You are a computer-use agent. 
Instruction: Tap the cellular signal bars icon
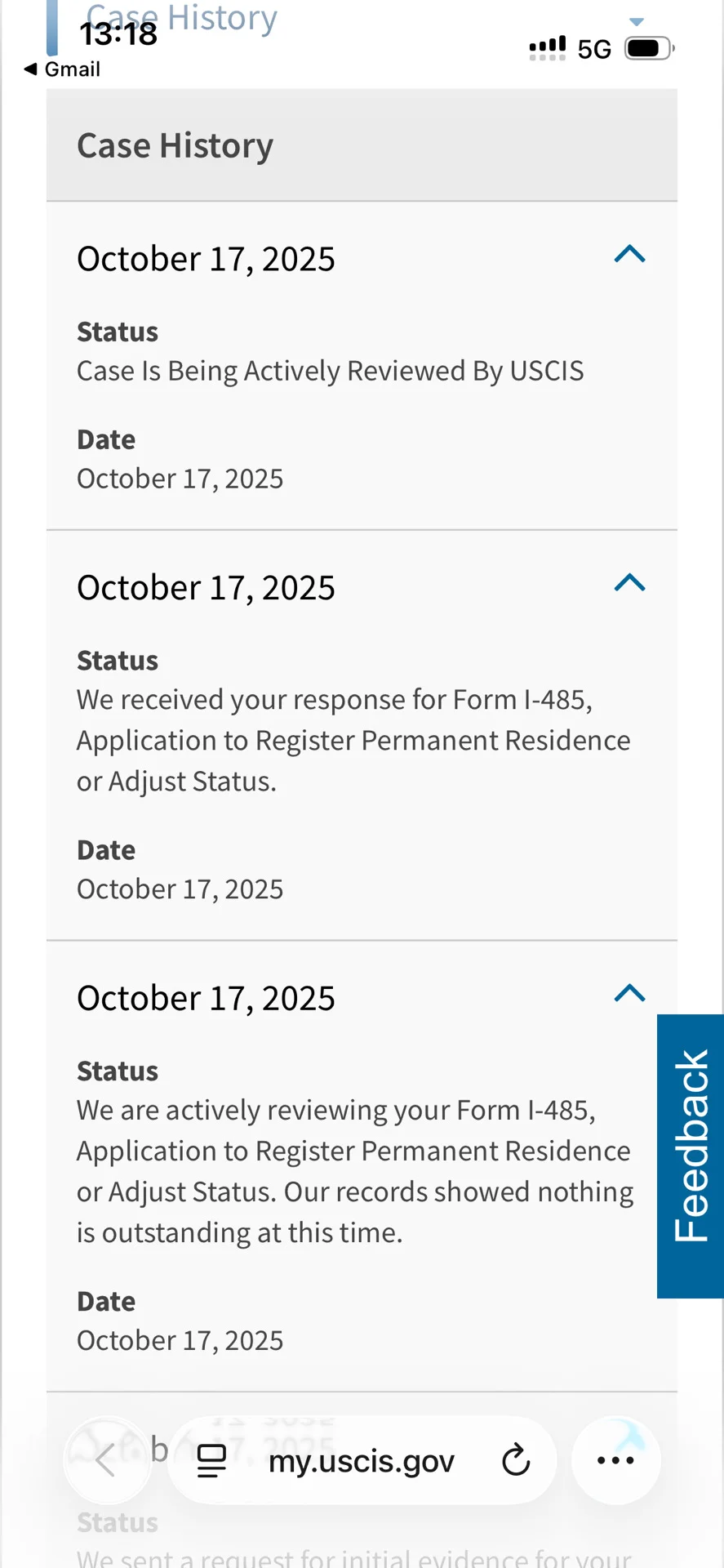pyautogui.click(x=547, y=48)
